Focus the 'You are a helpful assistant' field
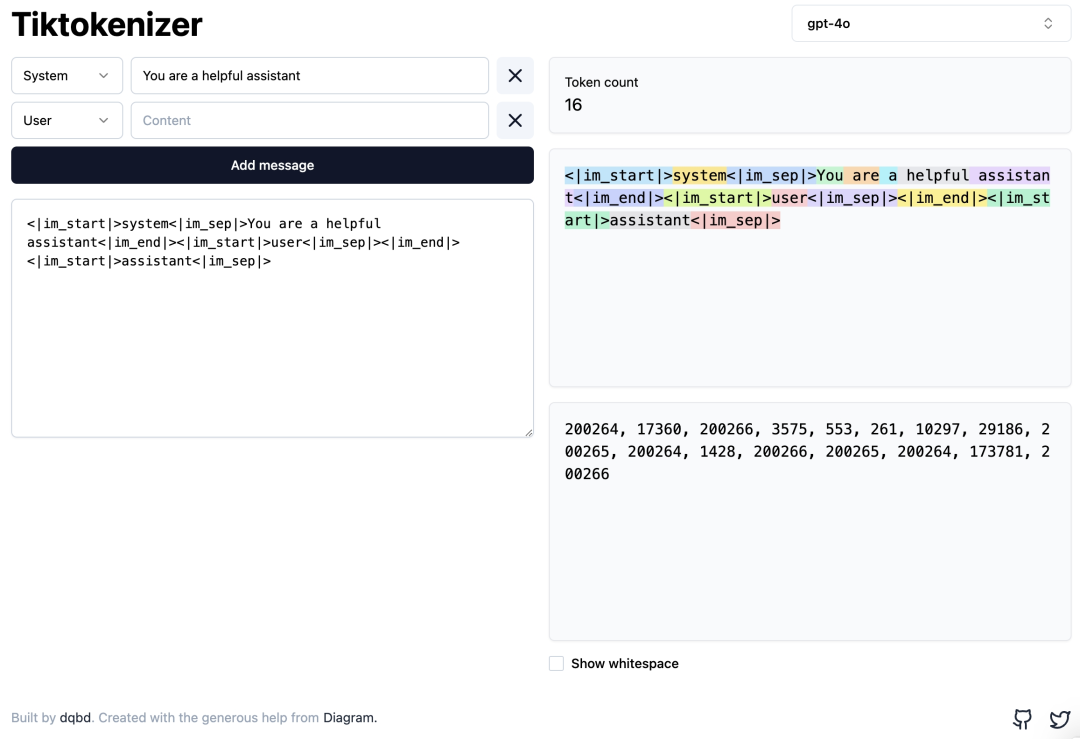 pos(310,76)
